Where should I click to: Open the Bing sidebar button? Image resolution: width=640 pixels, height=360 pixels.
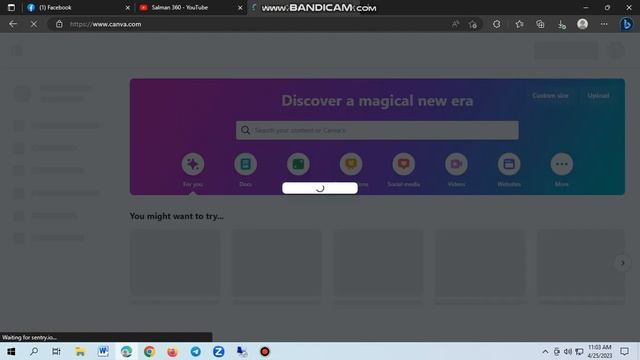pos(627,24)
